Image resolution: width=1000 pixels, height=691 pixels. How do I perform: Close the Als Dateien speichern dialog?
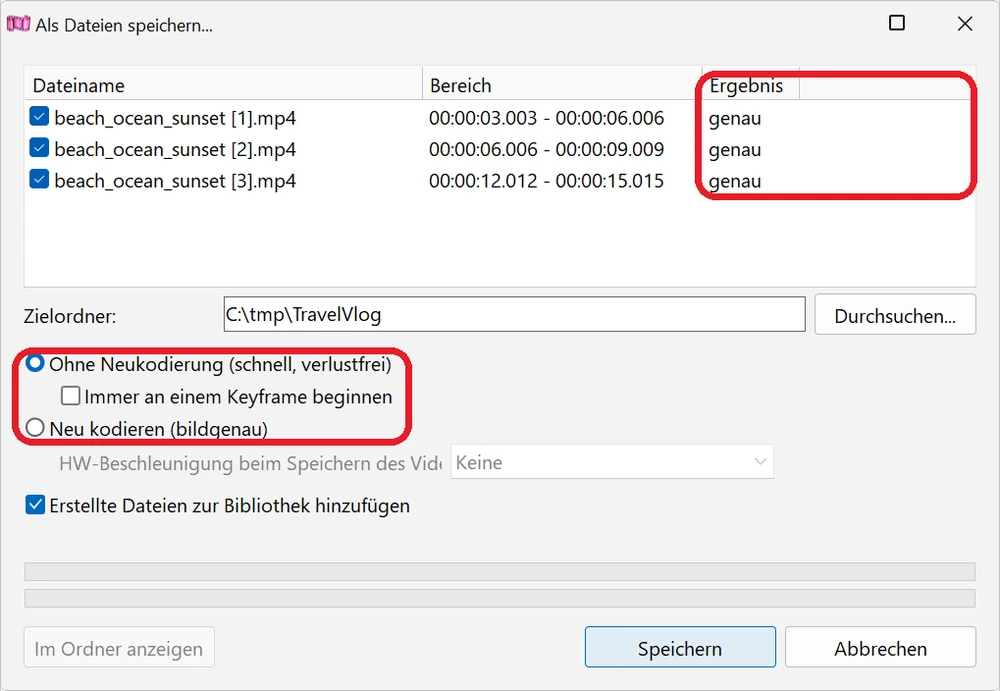tap(965, 24)
